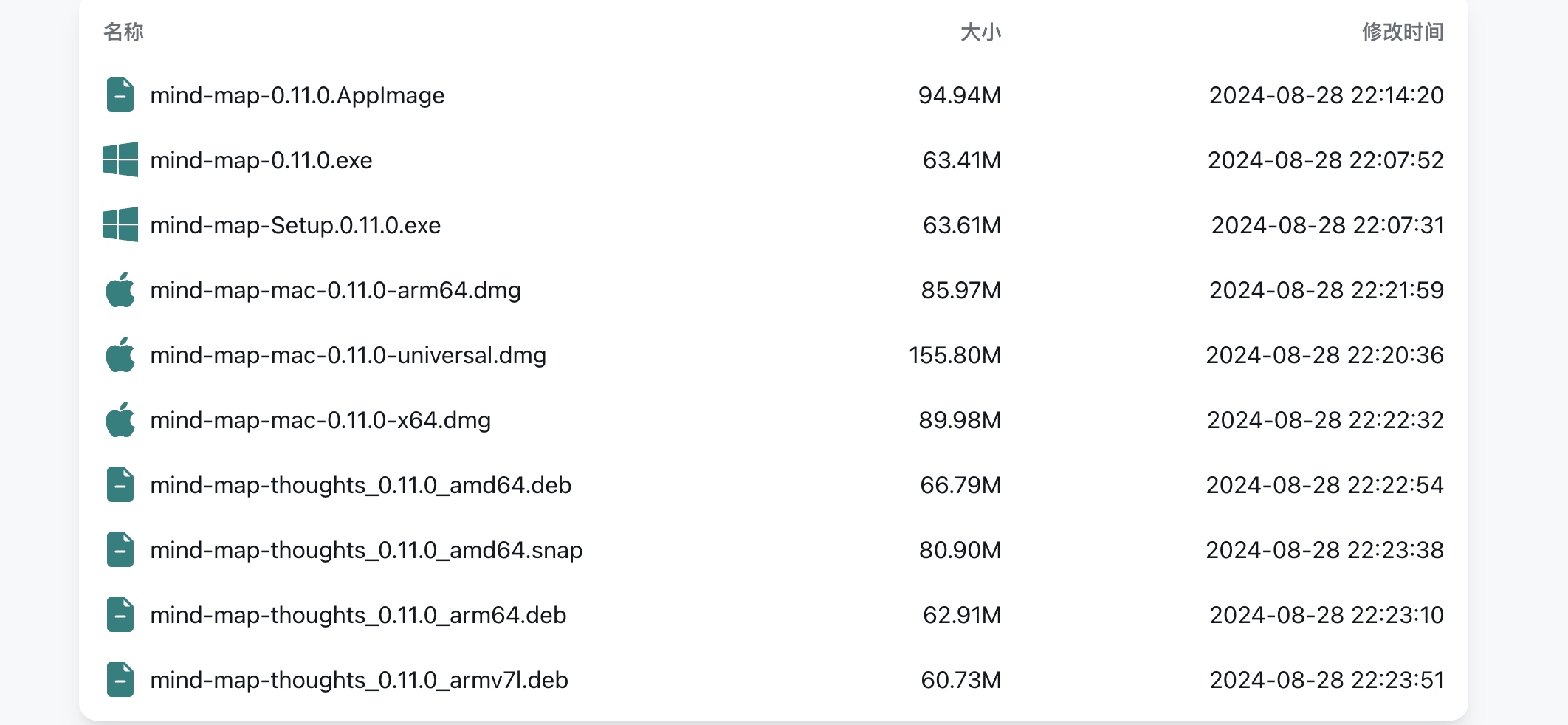This screenshot has width=1568, height=725.
Task: Click Apple icon next to arm64.dmg file
Action: (120, 289)
